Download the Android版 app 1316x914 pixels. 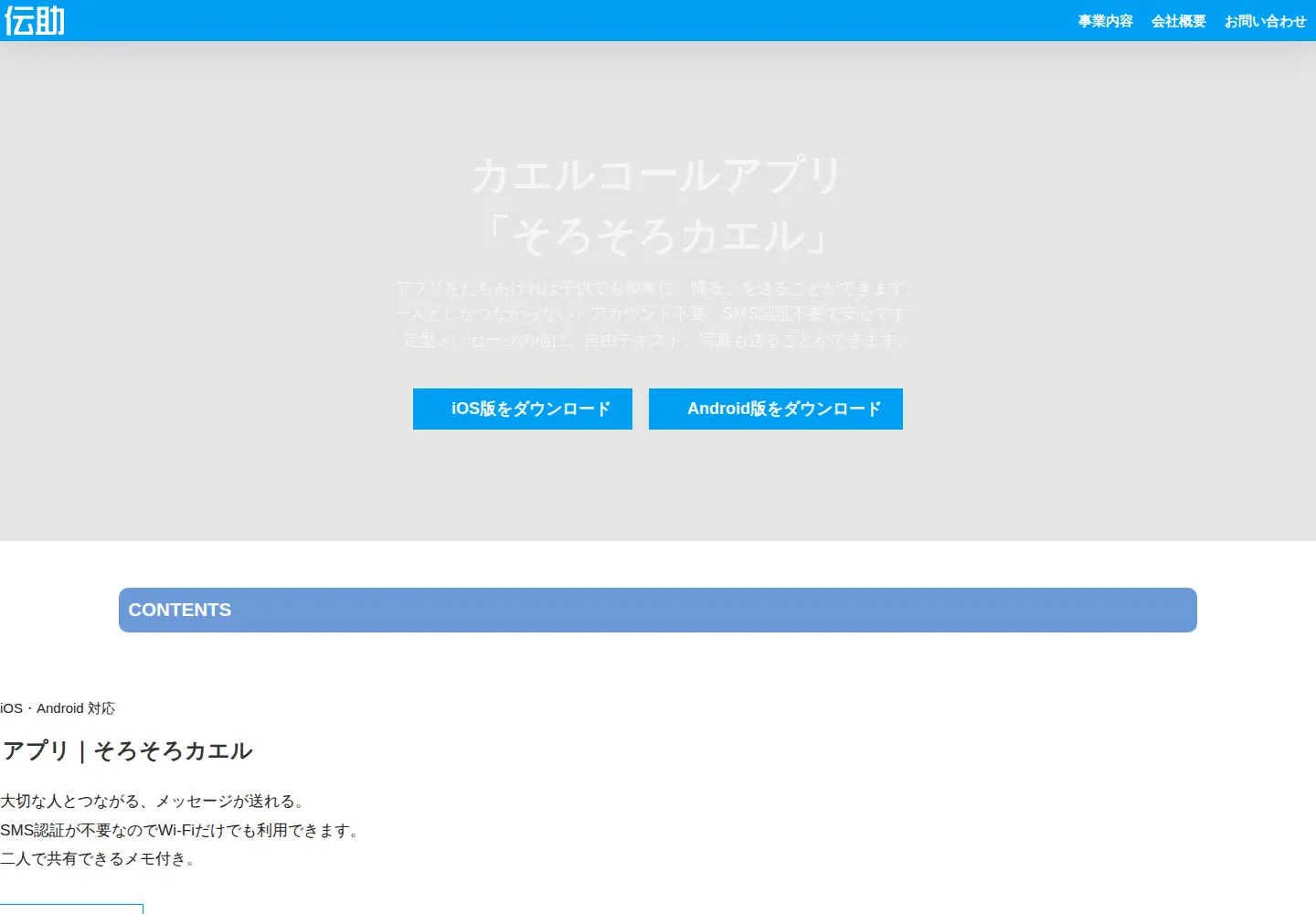coord(776,409)
